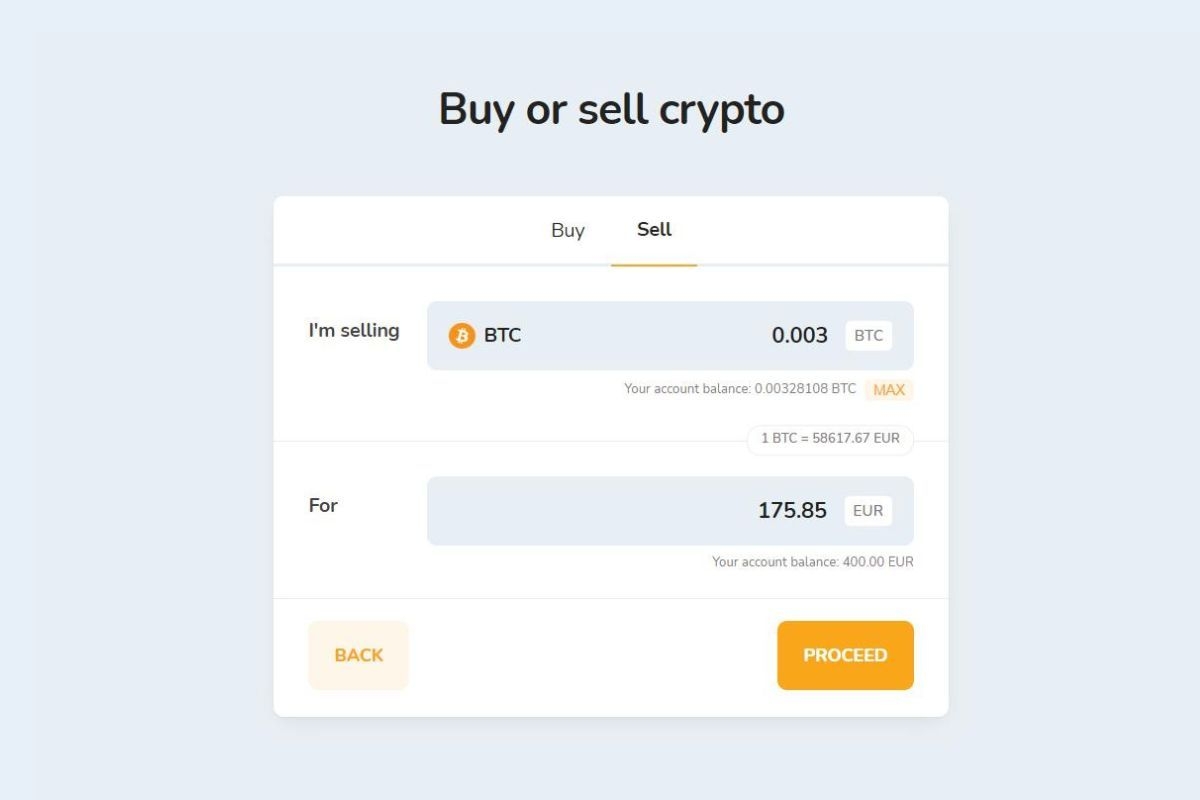This screenshot has height=800, width=1200.
Task: Switch to the Buy tab
Action: [568, 231]
